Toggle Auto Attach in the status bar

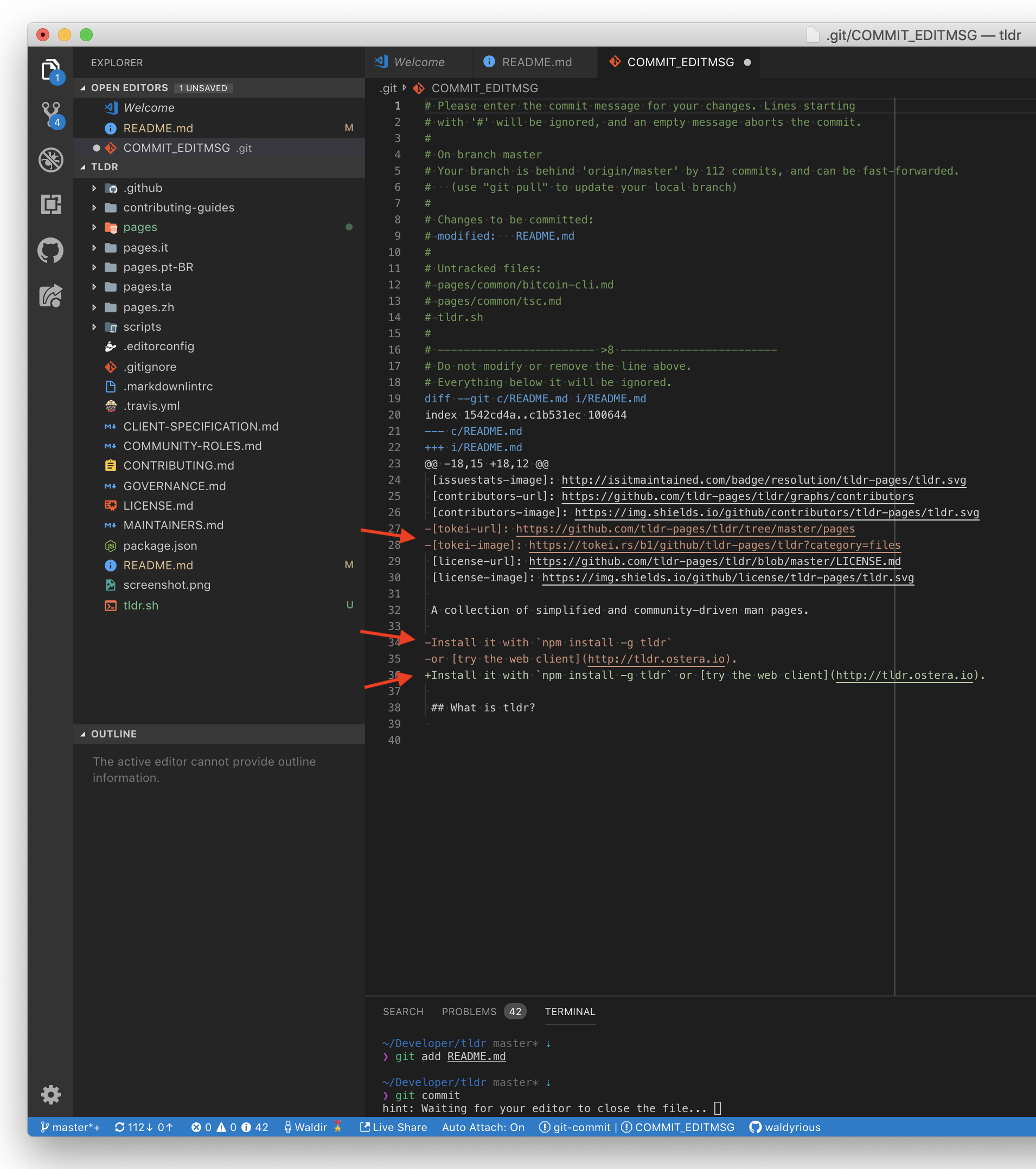click(x=483, y=1127)
